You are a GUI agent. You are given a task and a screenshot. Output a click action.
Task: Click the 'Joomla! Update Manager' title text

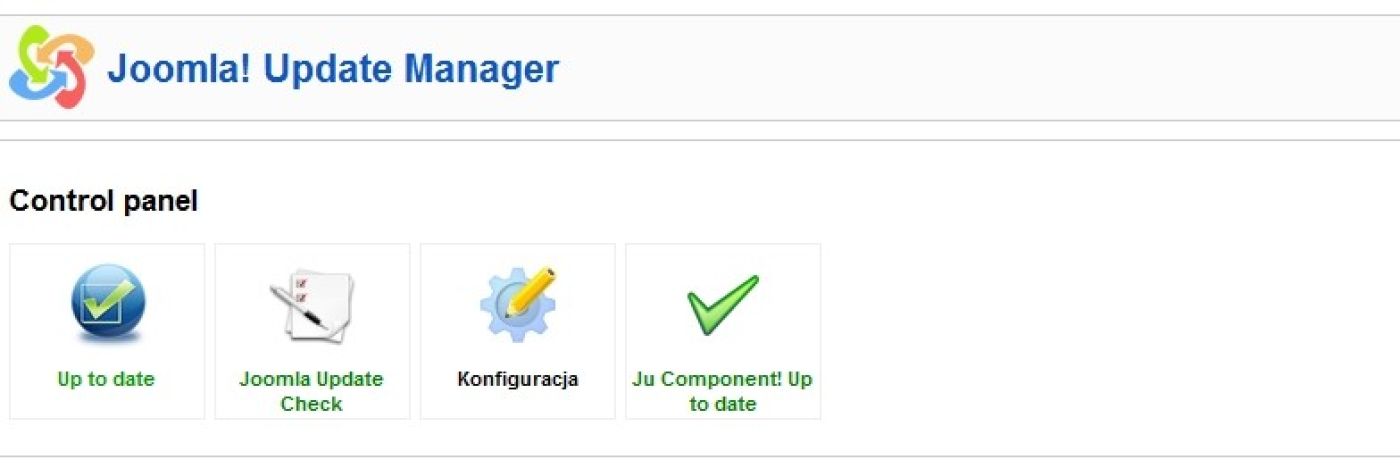click(332, 69)
